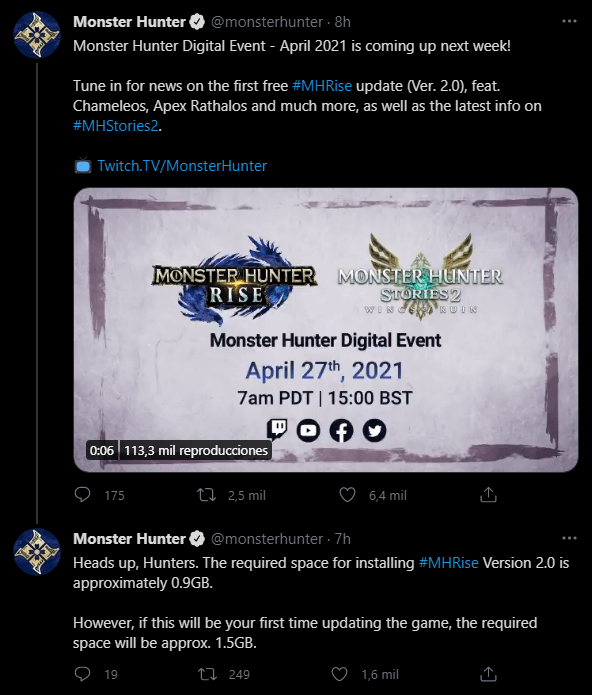Viewport: 592px width, 695px height.
Task: Open #MHRise hashtag in the second tweet
Action: pos(448,562)
